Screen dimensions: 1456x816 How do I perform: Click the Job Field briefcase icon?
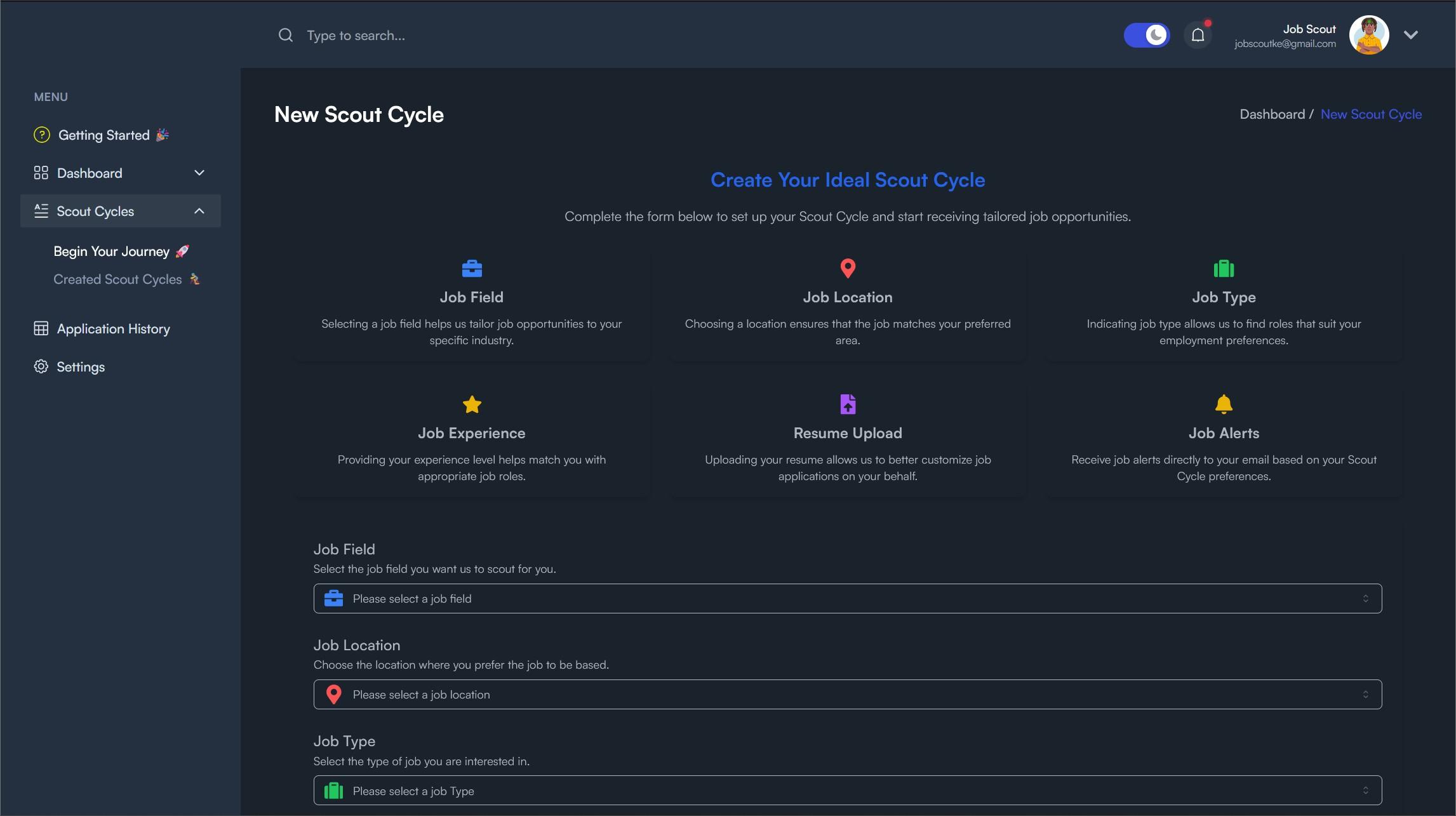tap(471, 268)
